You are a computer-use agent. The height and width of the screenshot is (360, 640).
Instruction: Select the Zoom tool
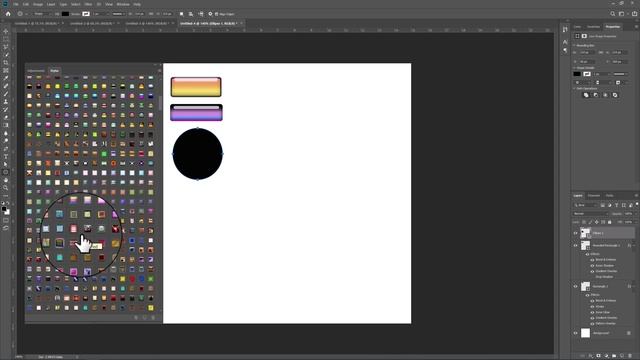pyautogui.click(x=6, y=188)
